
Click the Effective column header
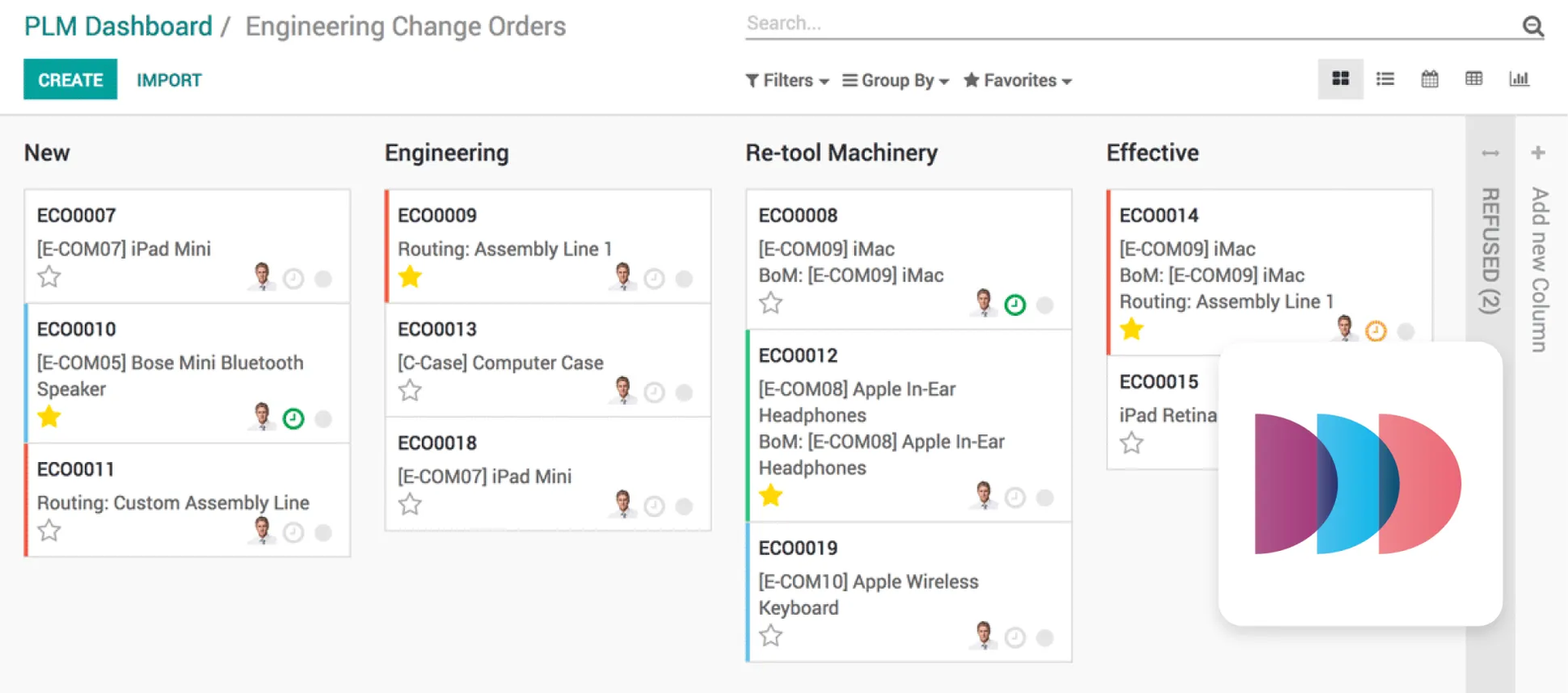click(1152, 153)
